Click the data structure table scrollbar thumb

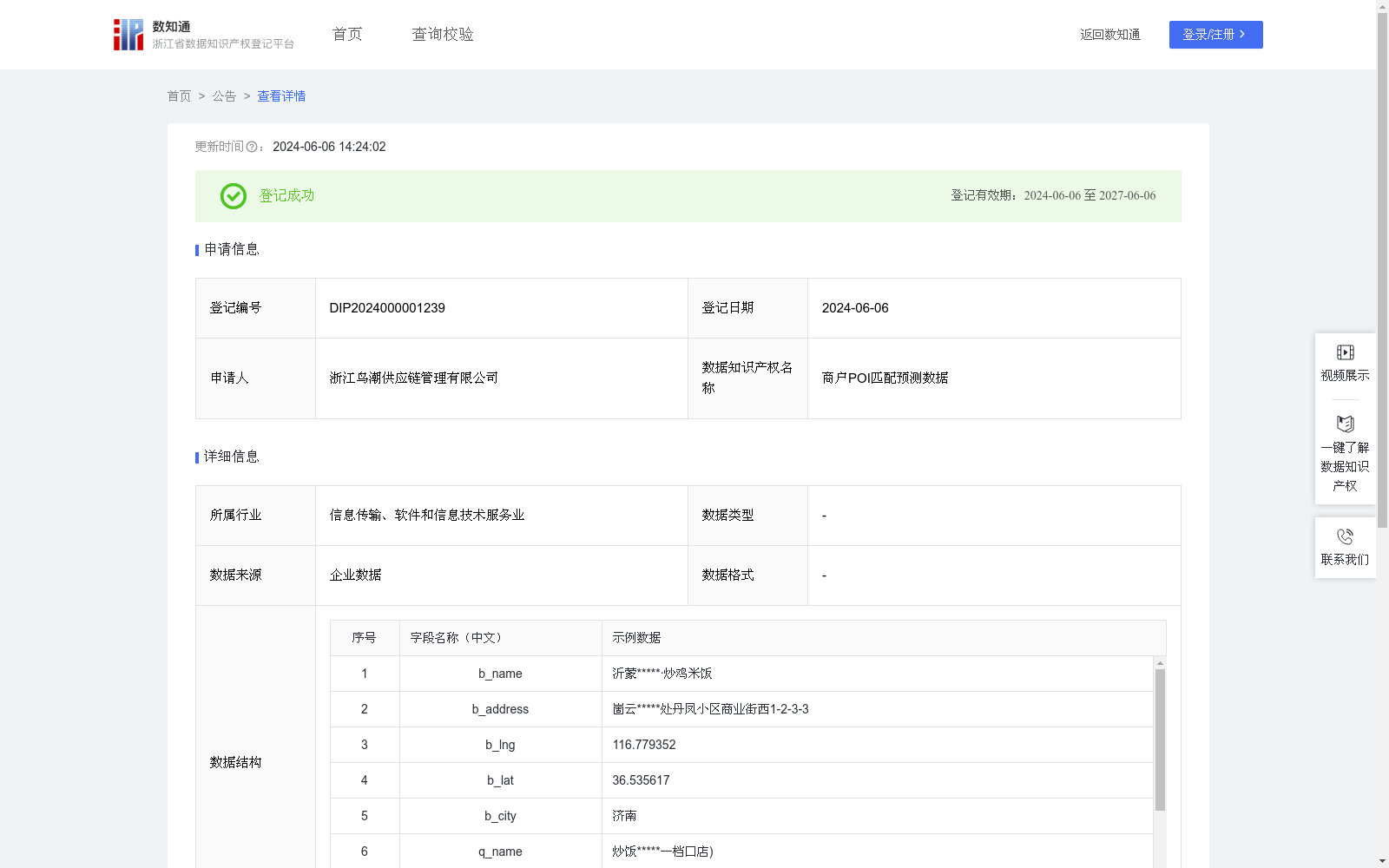(x=1160, y=740)
